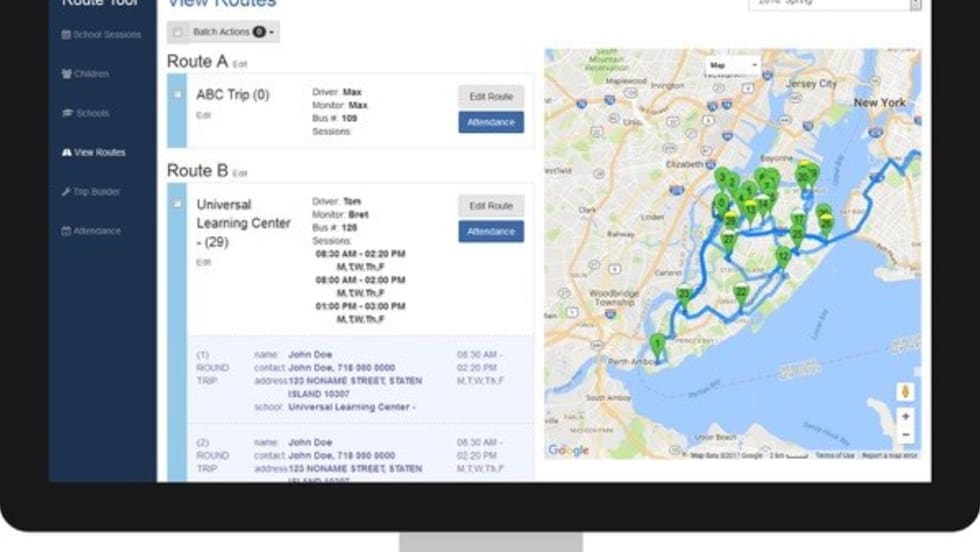Viewport: 980px width, 552px height.
Task: Click the School Sessions calendar icon
Action: tap(66, 35)
